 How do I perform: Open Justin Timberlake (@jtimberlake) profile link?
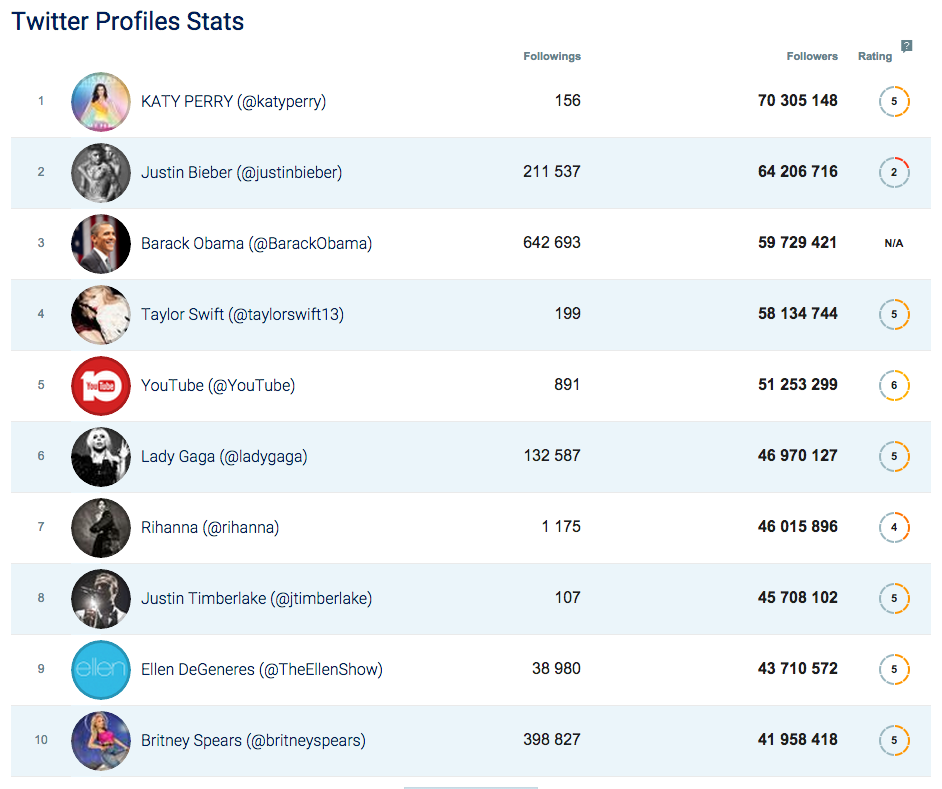(x=257, y=598)
